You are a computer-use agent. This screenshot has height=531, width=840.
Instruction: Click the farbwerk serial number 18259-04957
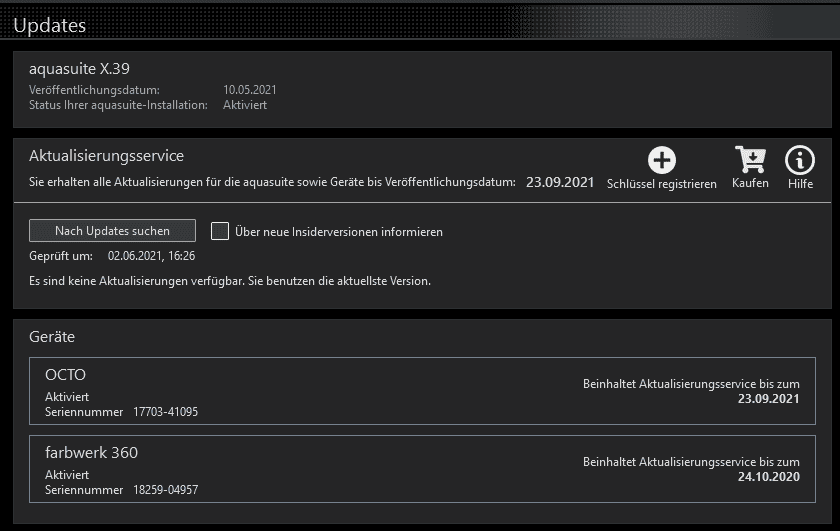(166, 490)
